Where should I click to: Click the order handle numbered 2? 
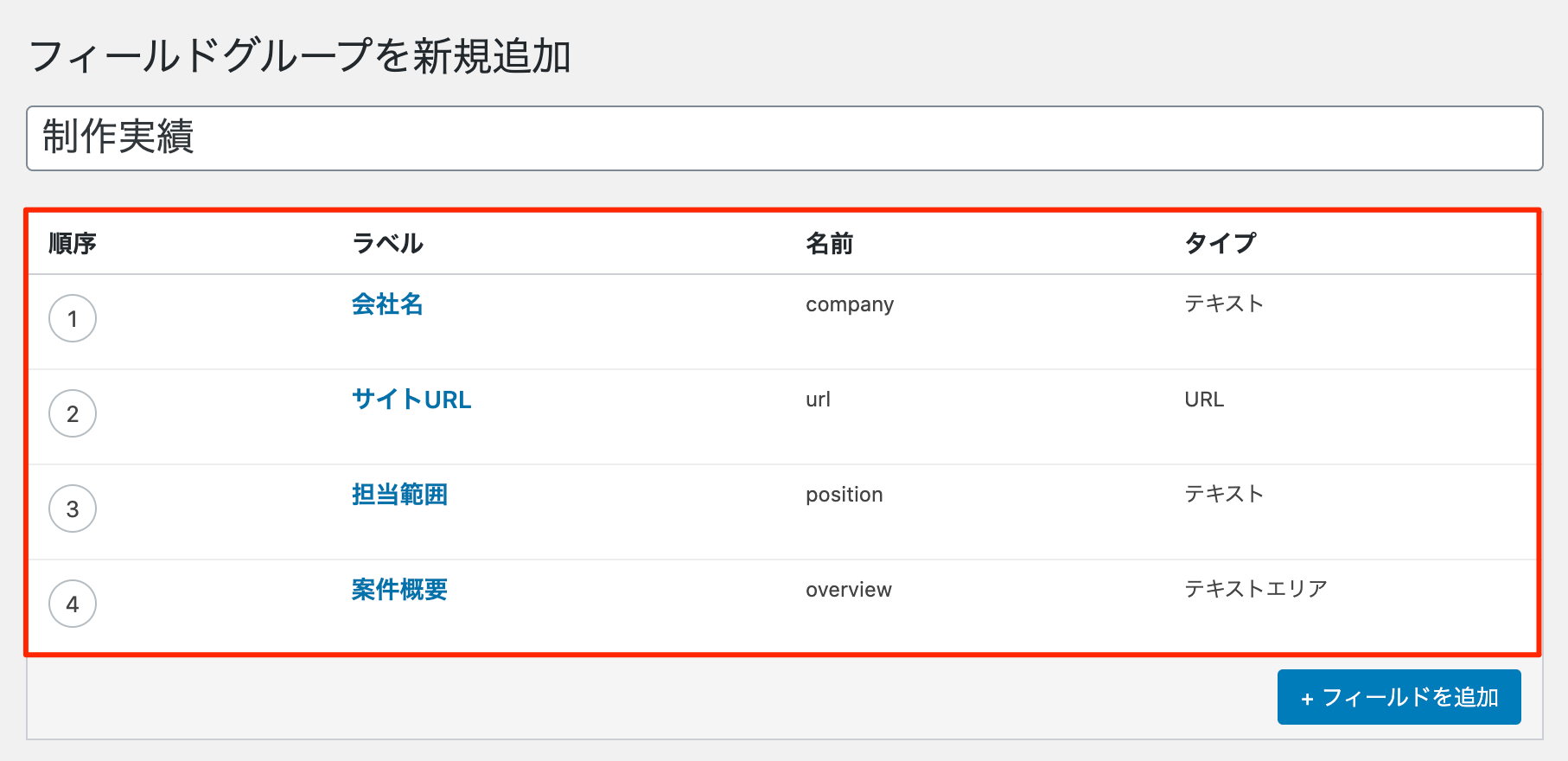point(73,414)
